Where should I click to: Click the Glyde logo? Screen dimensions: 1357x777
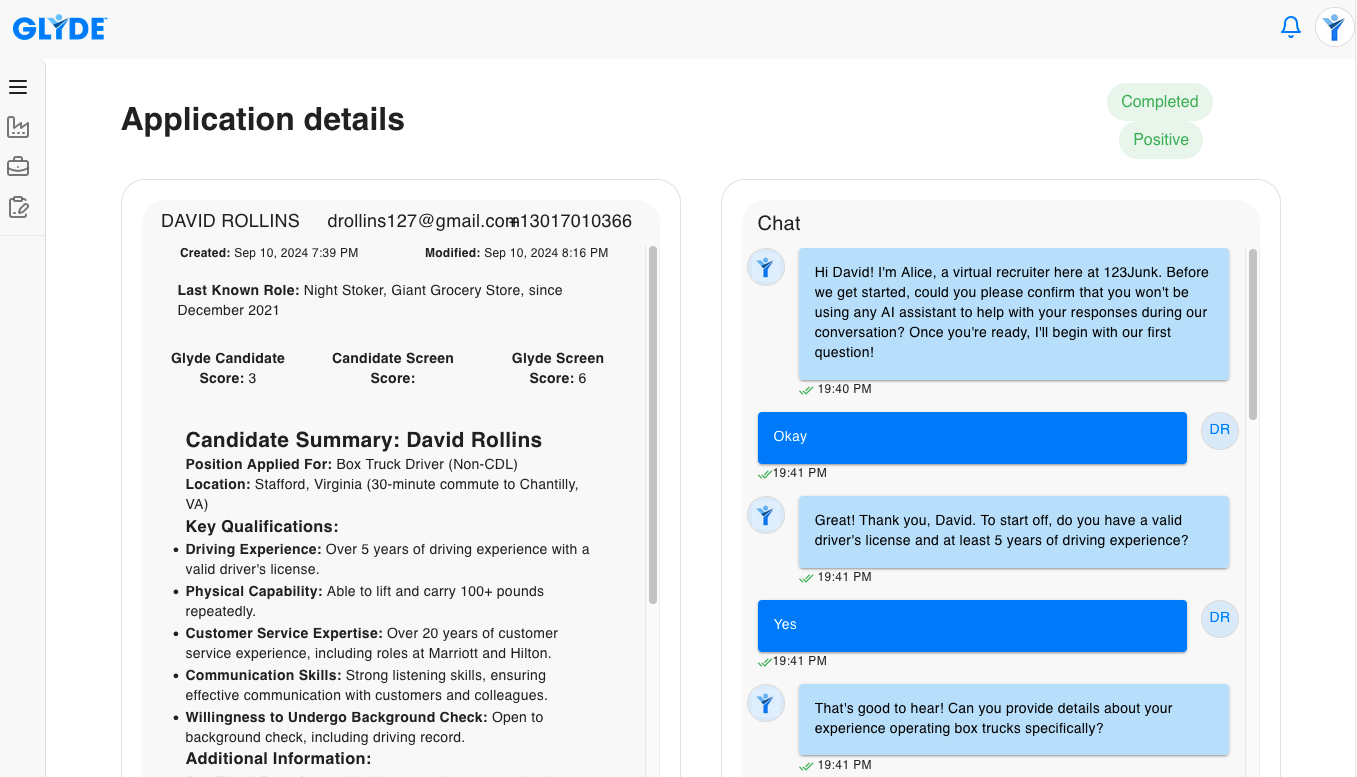pos(60,29)
